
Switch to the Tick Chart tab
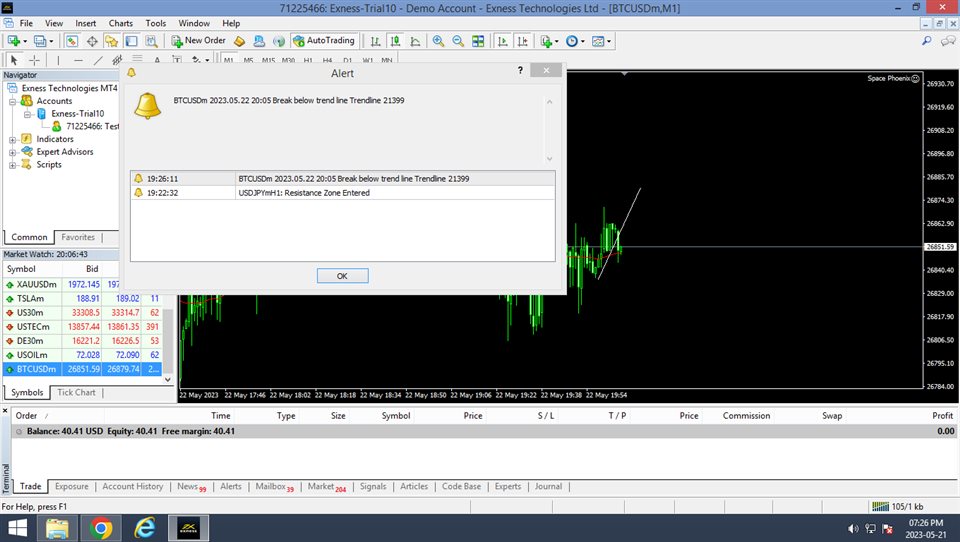[x=77, y=393]
